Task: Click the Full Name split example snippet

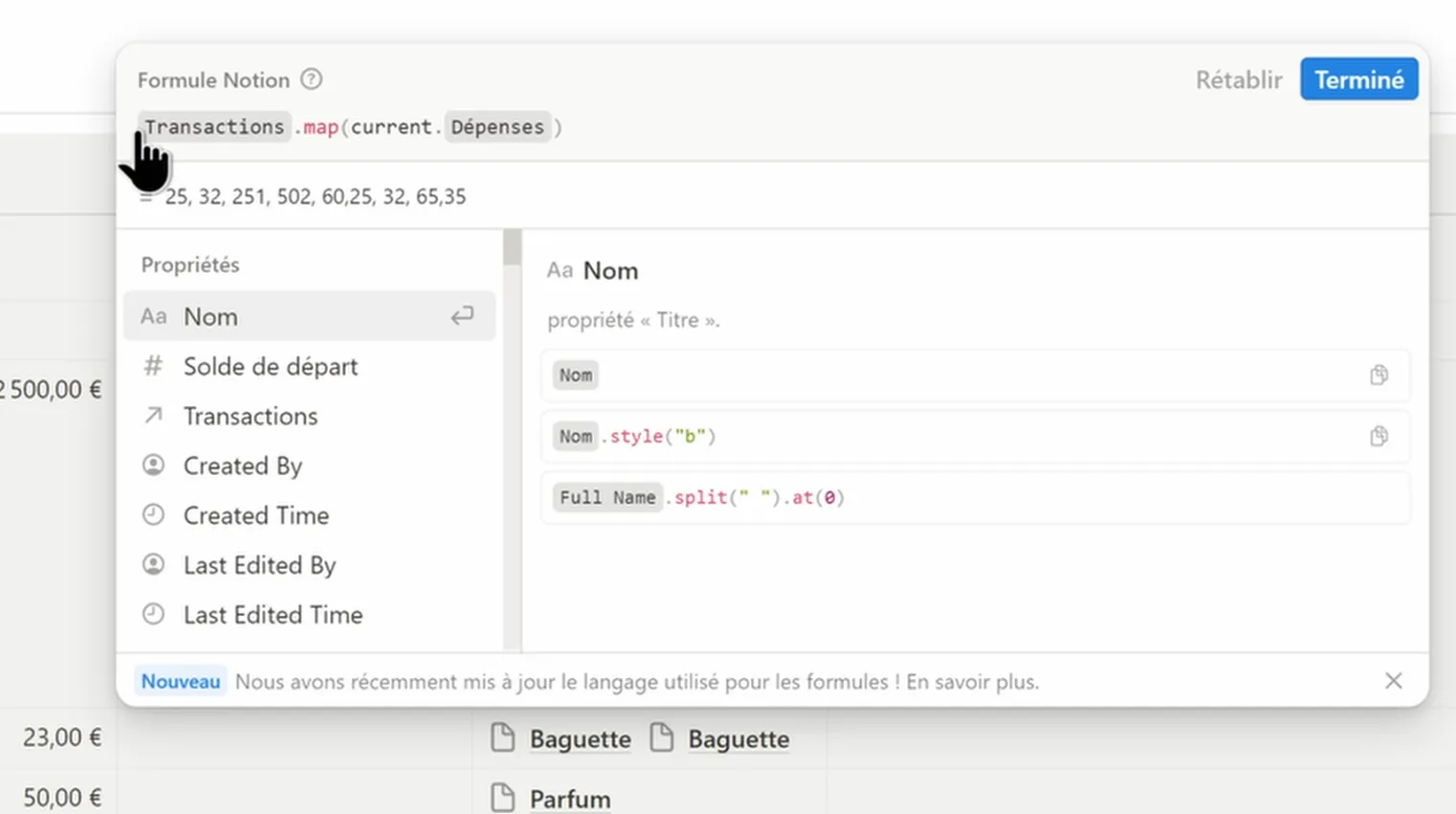Action: pos(975,498)
